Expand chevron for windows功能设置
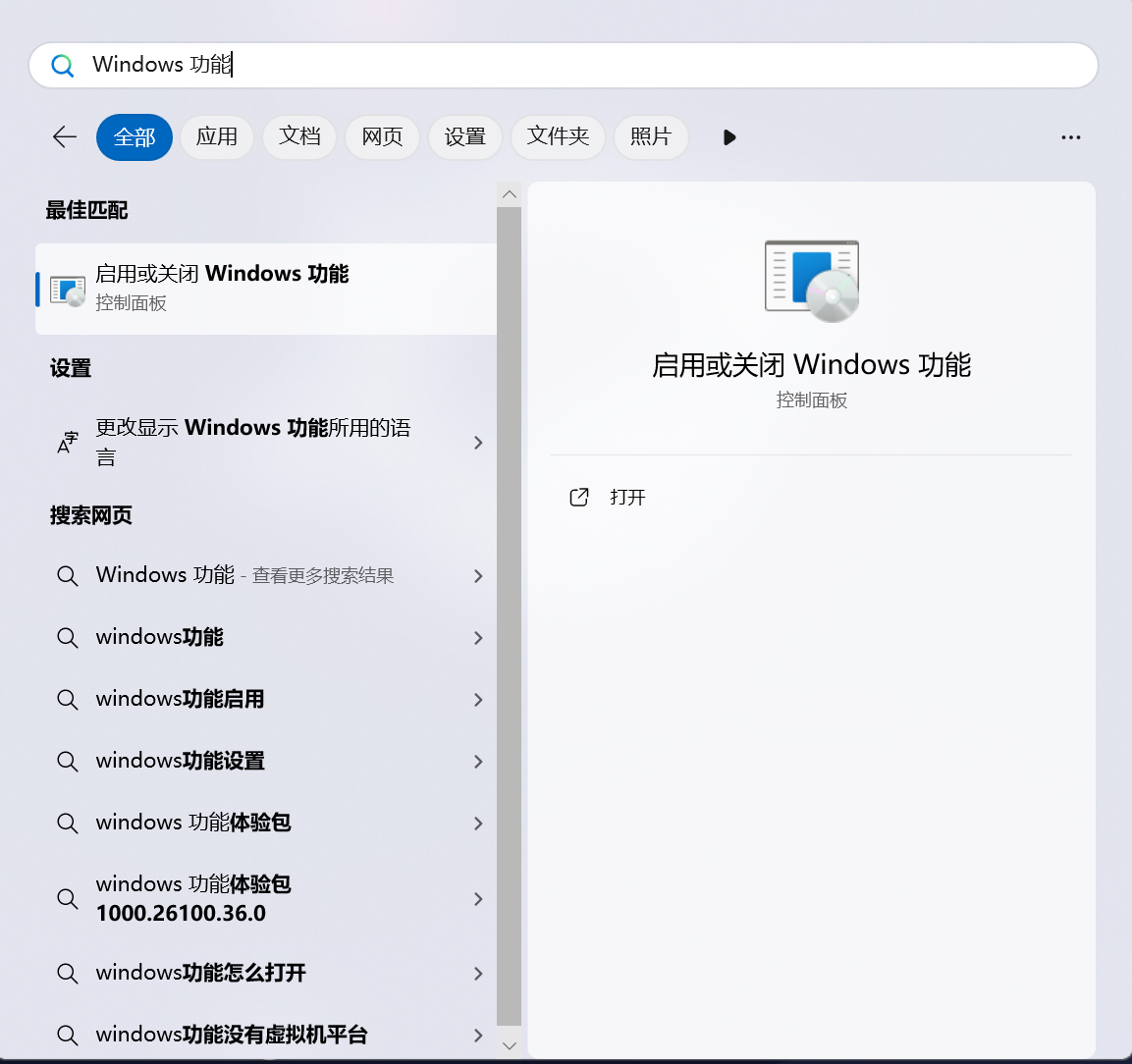 pyautogui.click(x=478, y=762)
